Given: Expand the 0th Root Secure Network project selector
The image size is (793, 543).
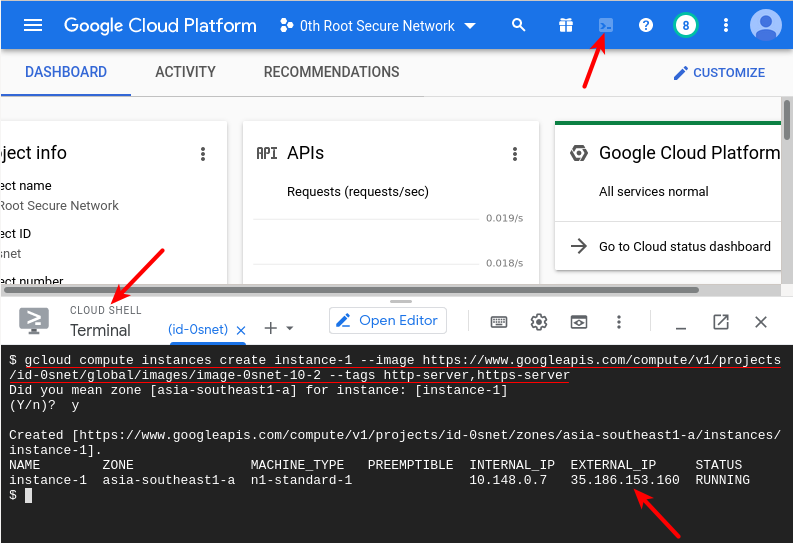Looking at the screenshot, I should click(377, 25).
